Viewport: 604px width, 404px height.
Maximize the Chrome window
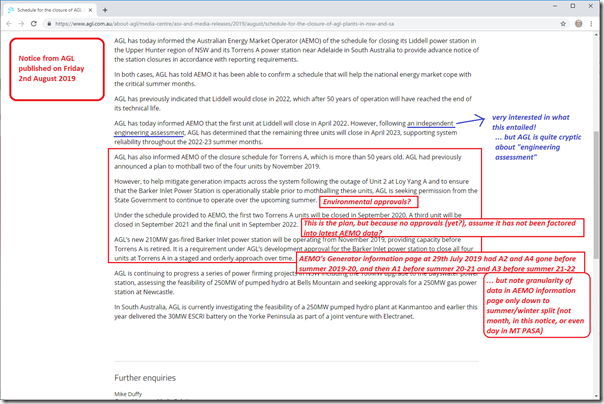[x=573, y=6]
